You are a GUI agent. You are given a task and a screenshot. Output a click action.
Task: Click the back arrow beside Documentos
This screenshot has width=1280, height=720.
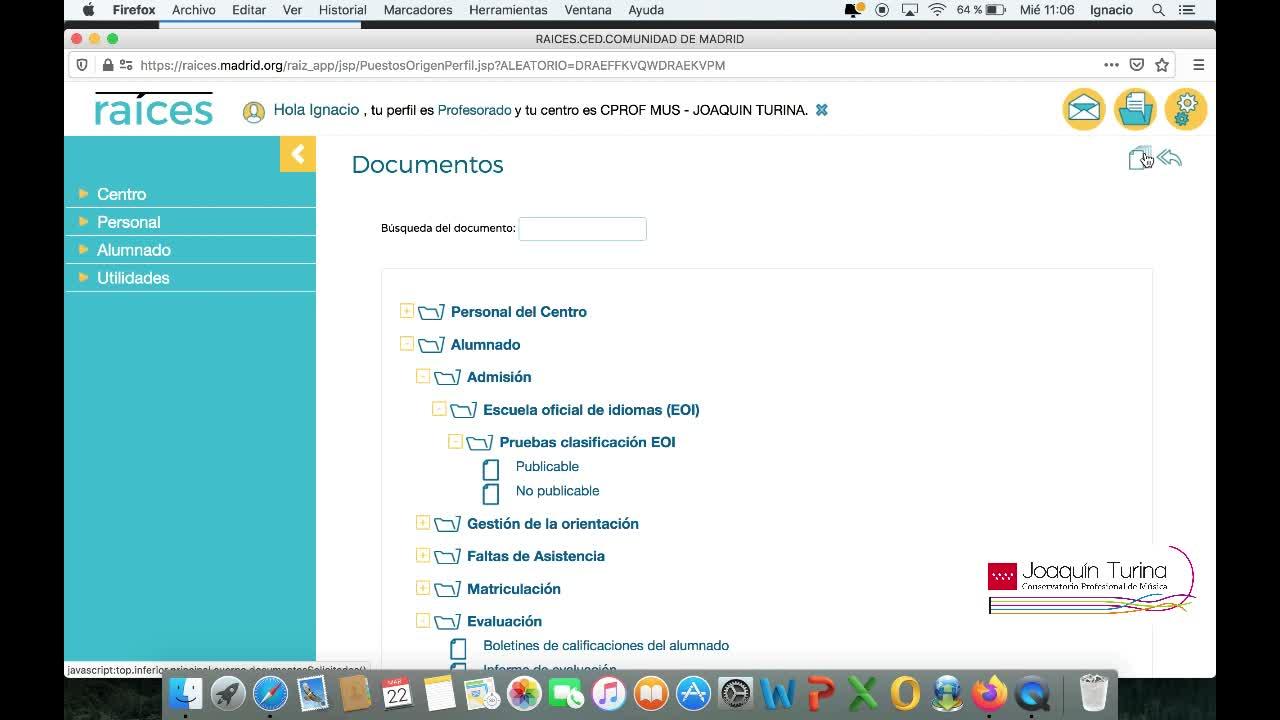coord(1170,158)
